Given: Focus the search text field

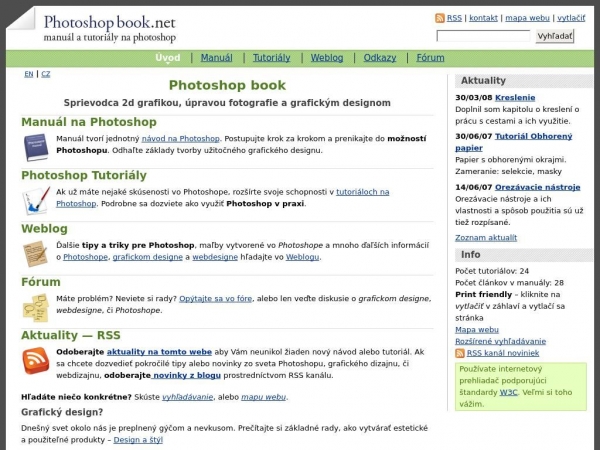Looking at the screenshot, I should pyautogui.click(x=483, y=36).
